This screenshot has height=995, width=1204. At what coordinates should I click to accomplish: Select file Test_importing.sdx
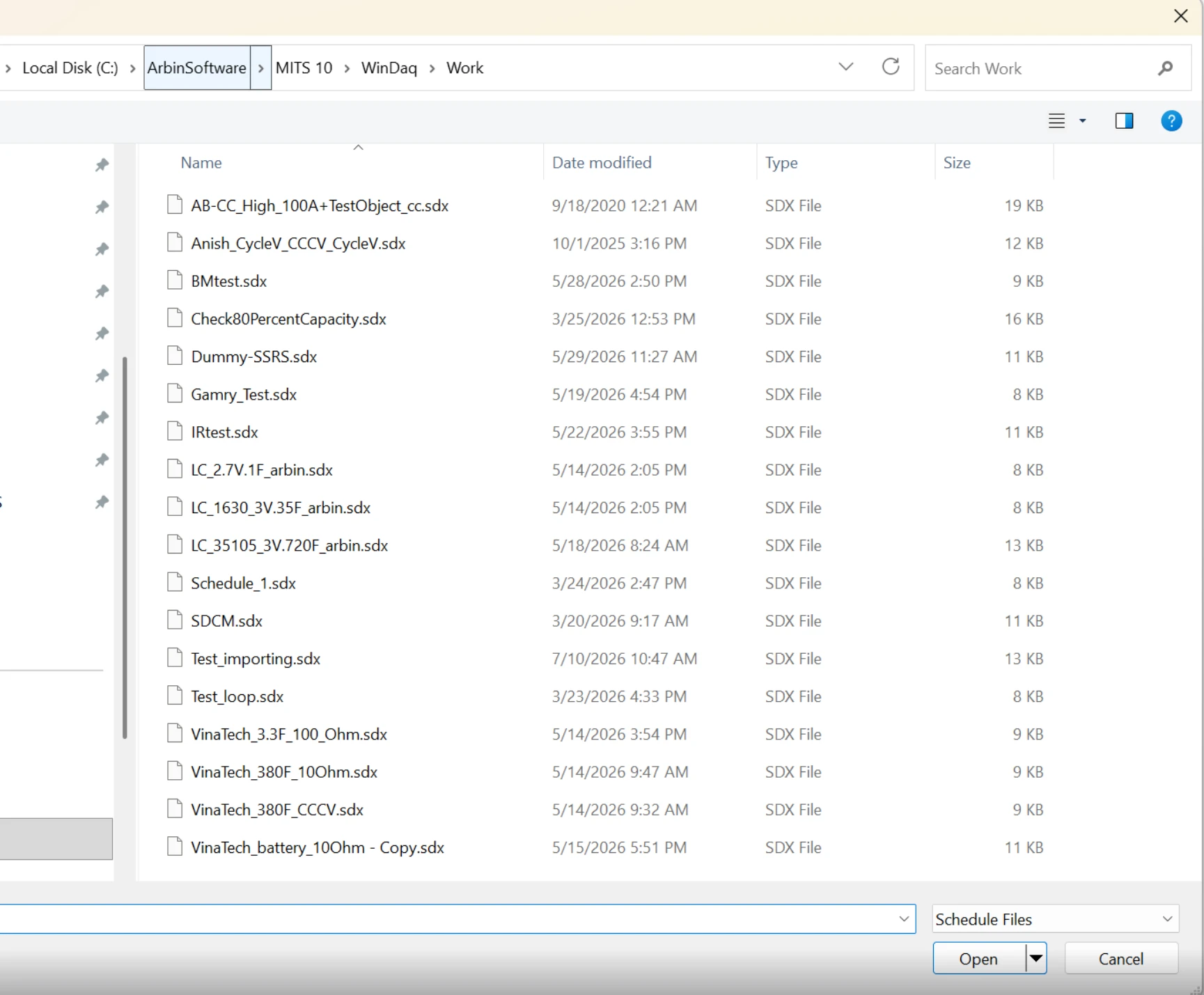(256, 659)
